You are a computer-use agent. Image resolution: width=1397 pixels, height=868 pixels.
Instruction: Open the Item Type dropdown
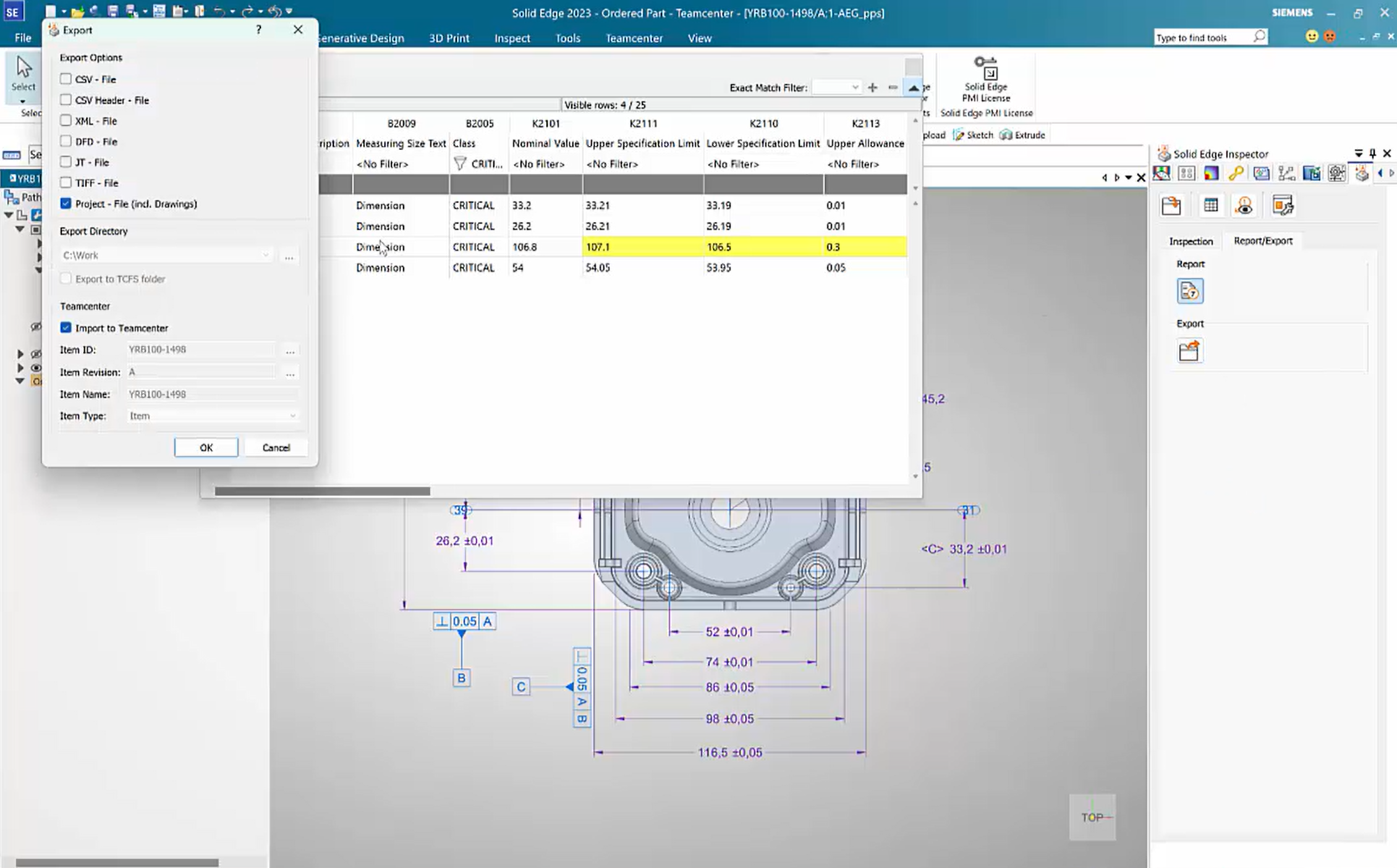(x=292, y=416)
